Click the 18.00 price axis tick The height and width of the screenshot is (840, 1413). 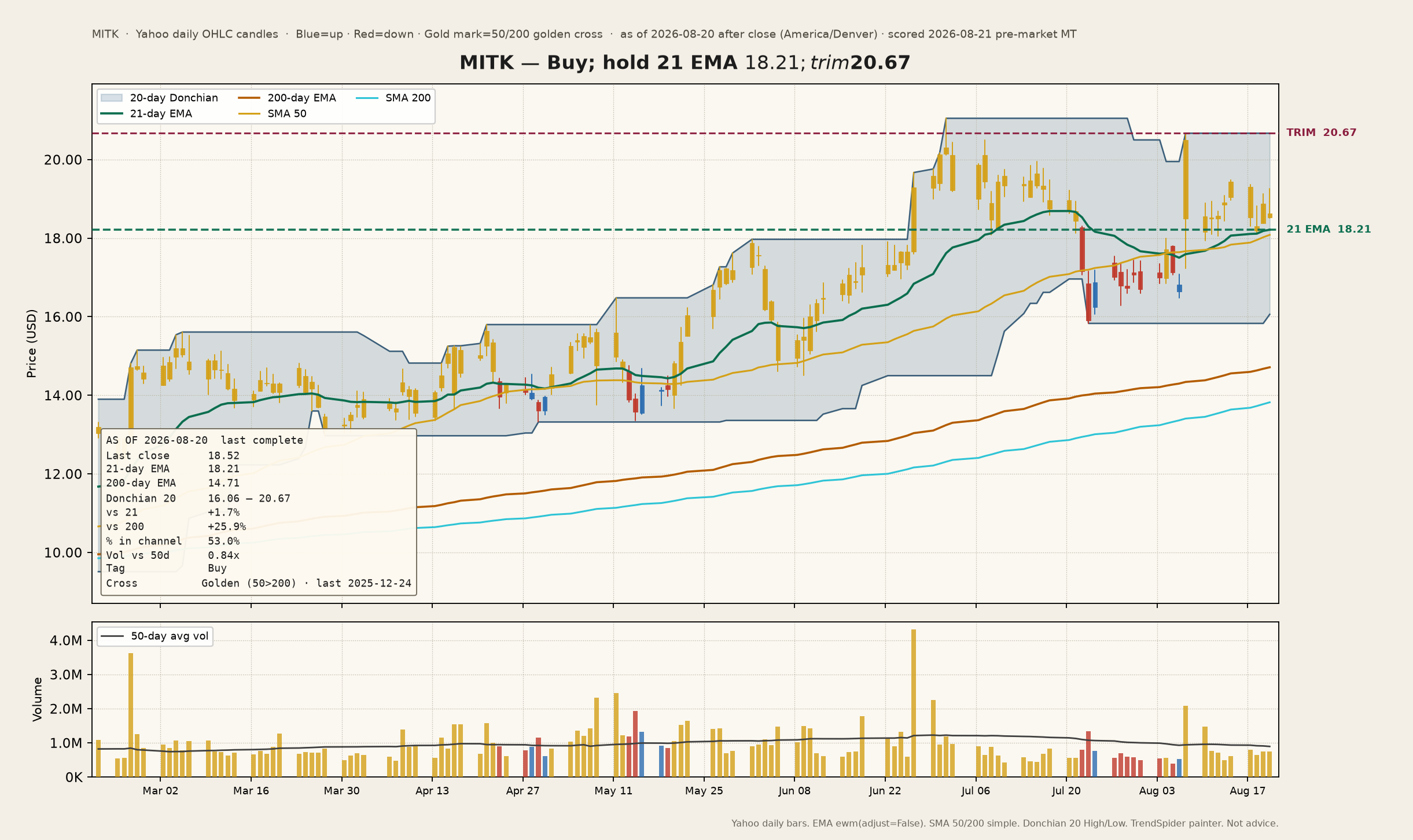[x=63, y=239]
